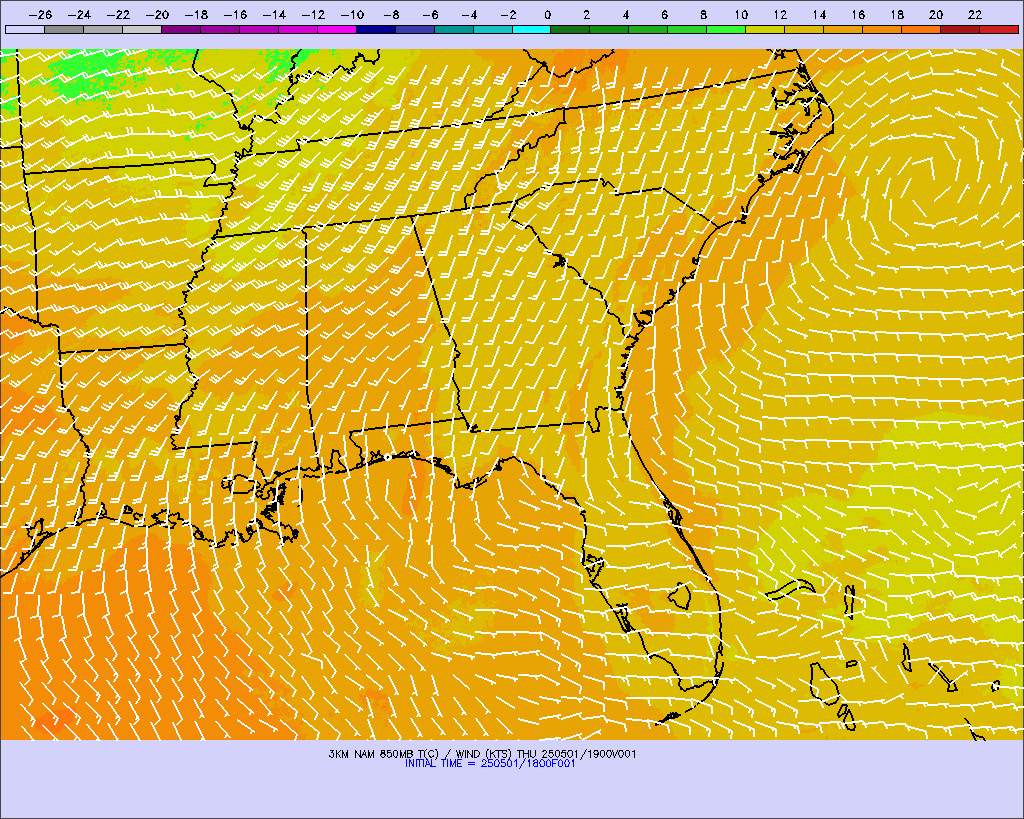Pick the magenta swatch between -14 and -12
Screen dimensions: 1024x819
point(298,29)
